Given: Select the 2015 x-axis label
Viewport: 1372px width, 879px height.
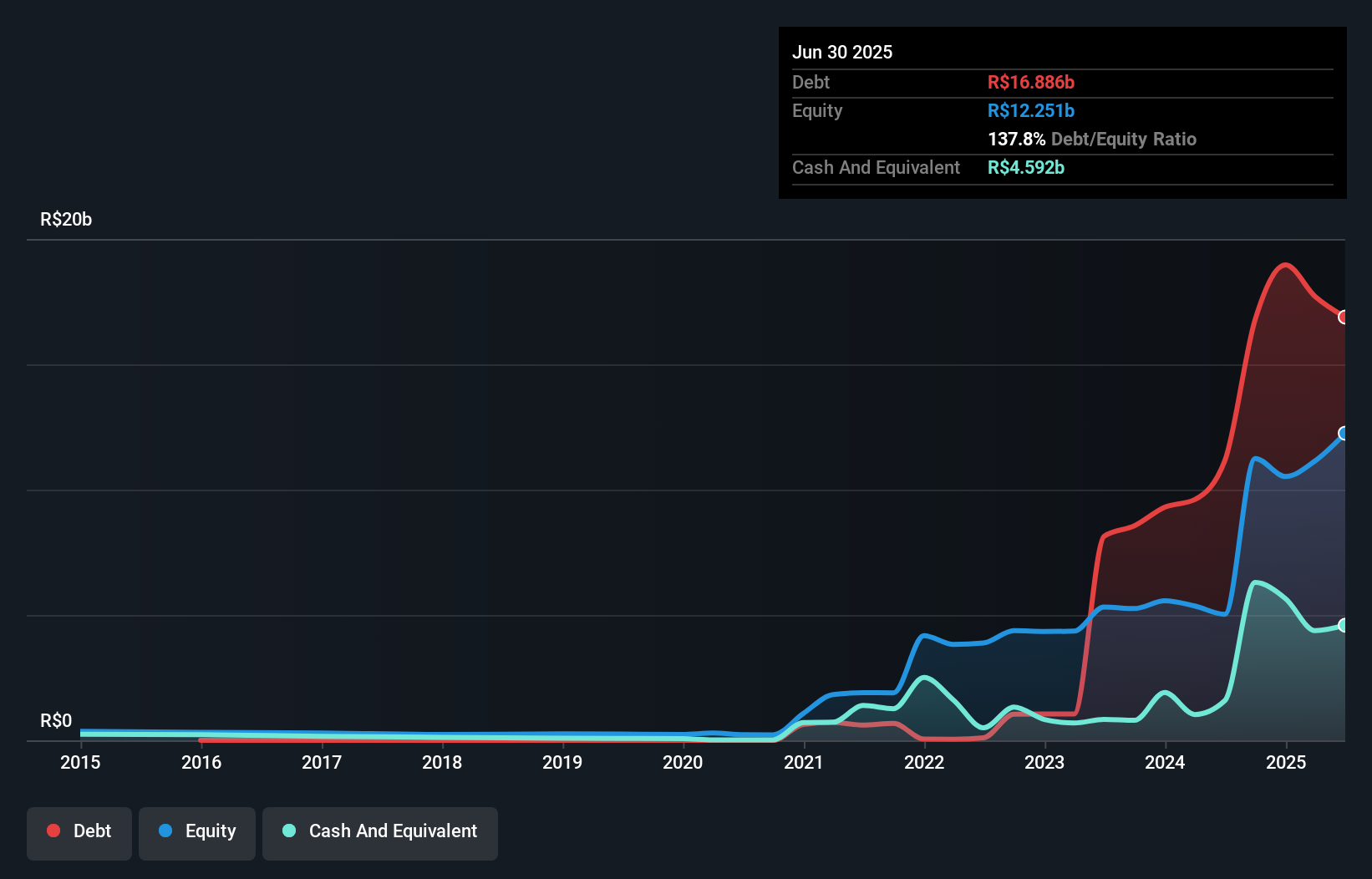Looking at the screenshot, I should point(80,762).
